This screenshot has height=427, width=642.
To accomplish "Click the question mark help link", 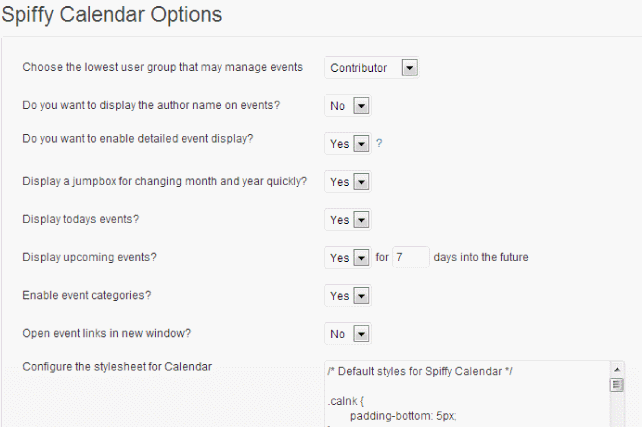I will point(379,143).
